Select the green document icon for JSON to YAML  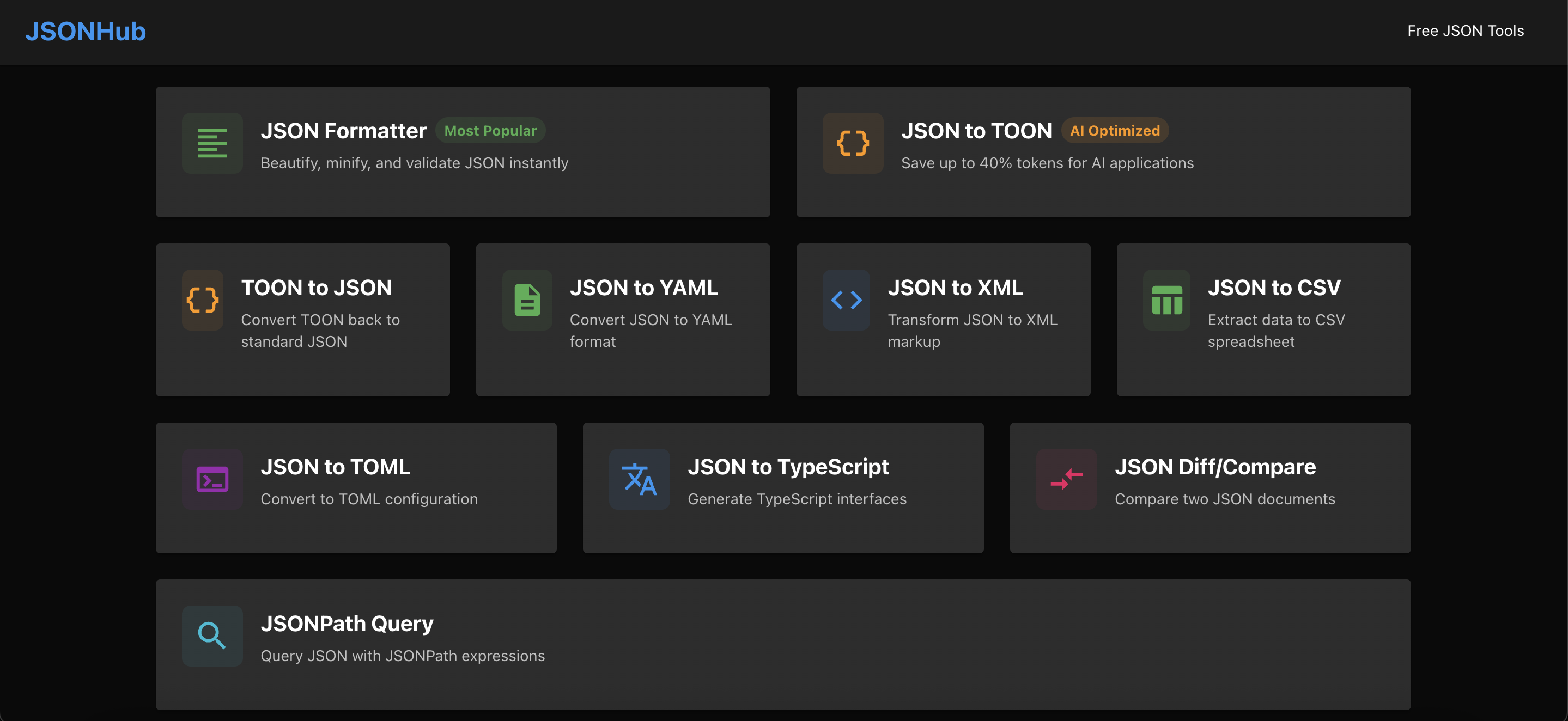click(527, 300)
